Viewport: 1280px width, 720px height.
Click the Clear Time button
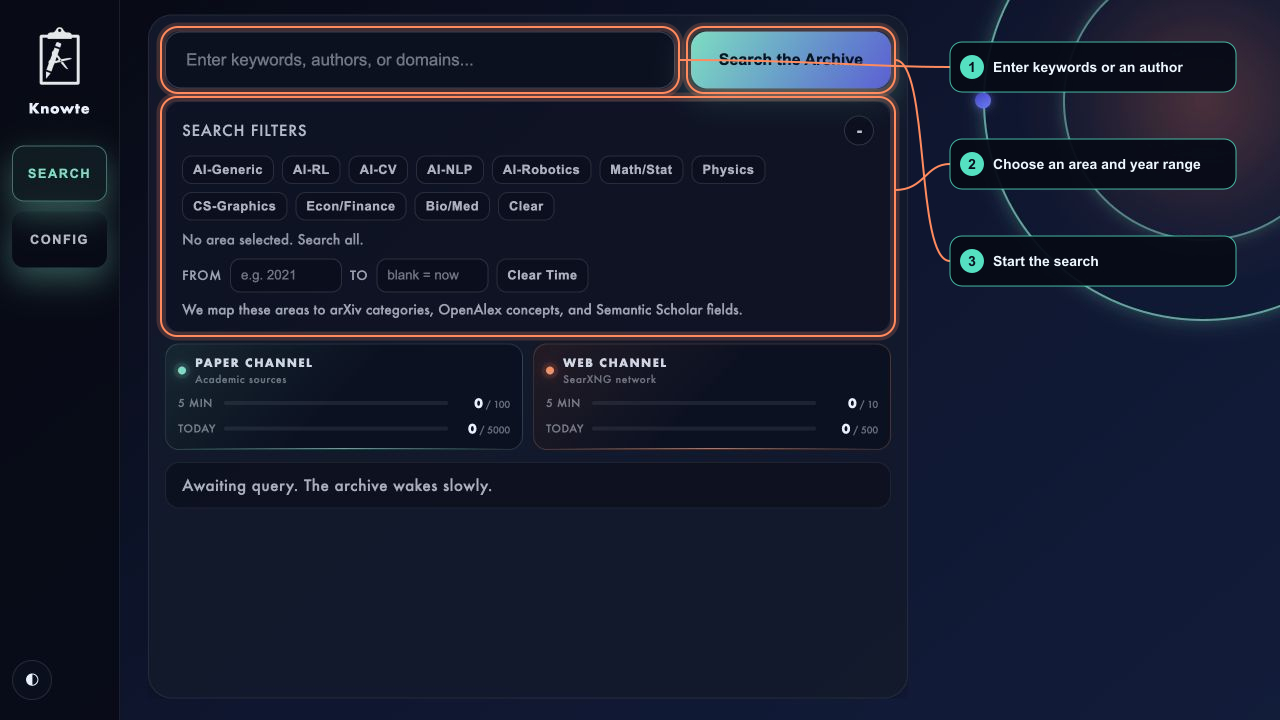tap(542, 275)
